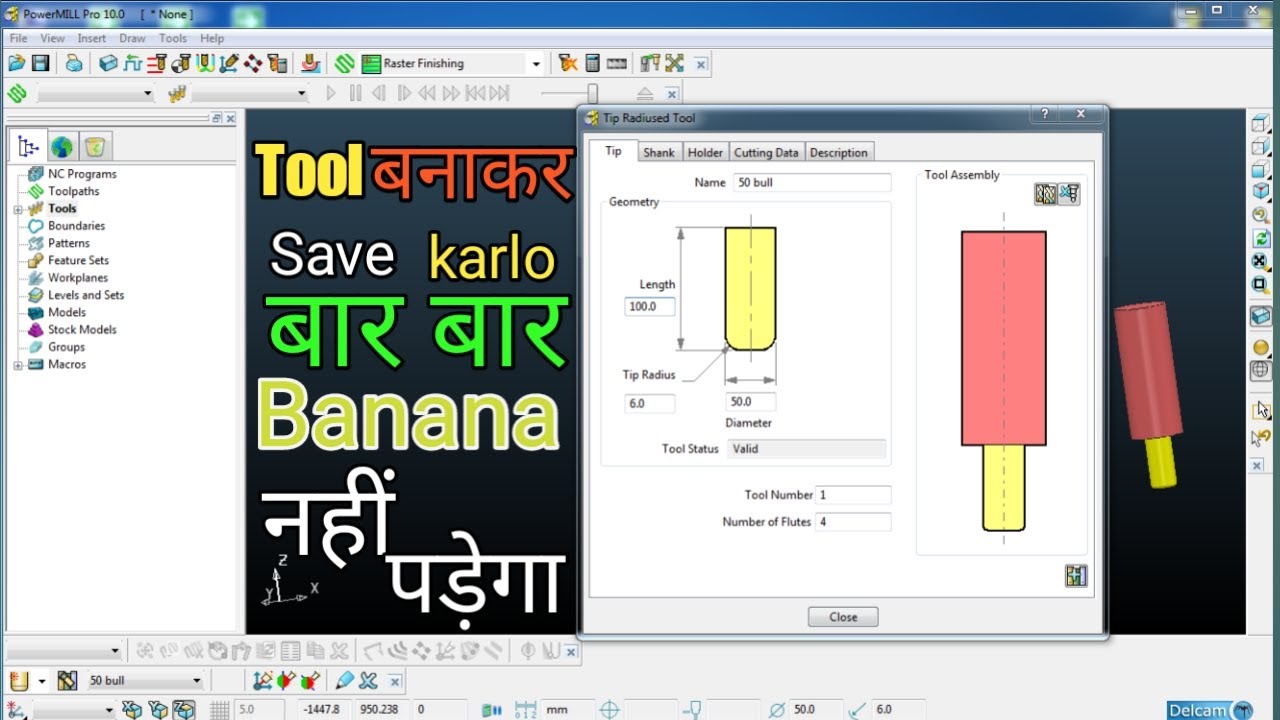Save project using floppy disk icon
The image size is (1280, 720).
[41, 63]
